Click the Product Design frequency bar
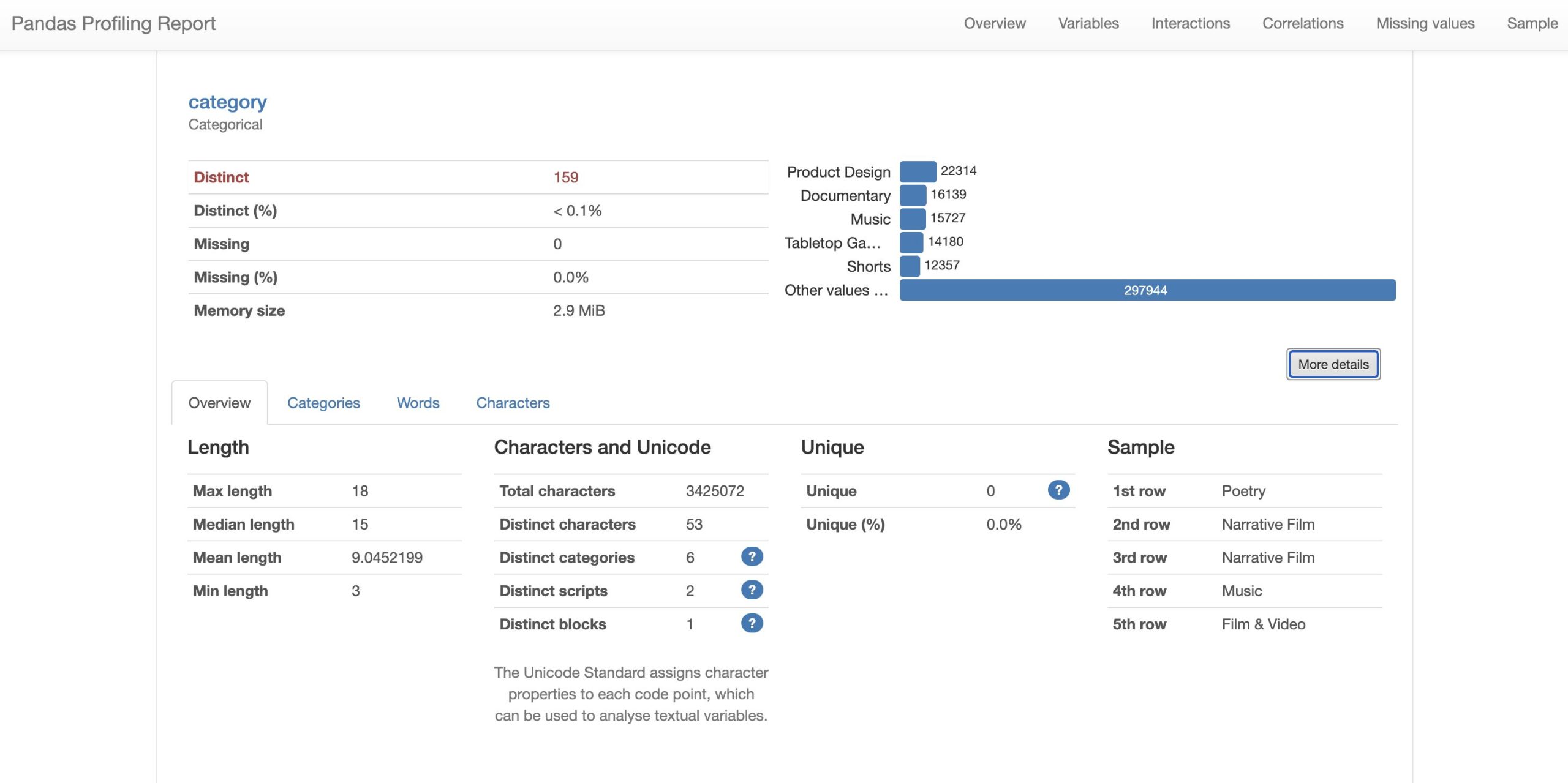This screenshot has width=1568, height=783. pos(918,171)
